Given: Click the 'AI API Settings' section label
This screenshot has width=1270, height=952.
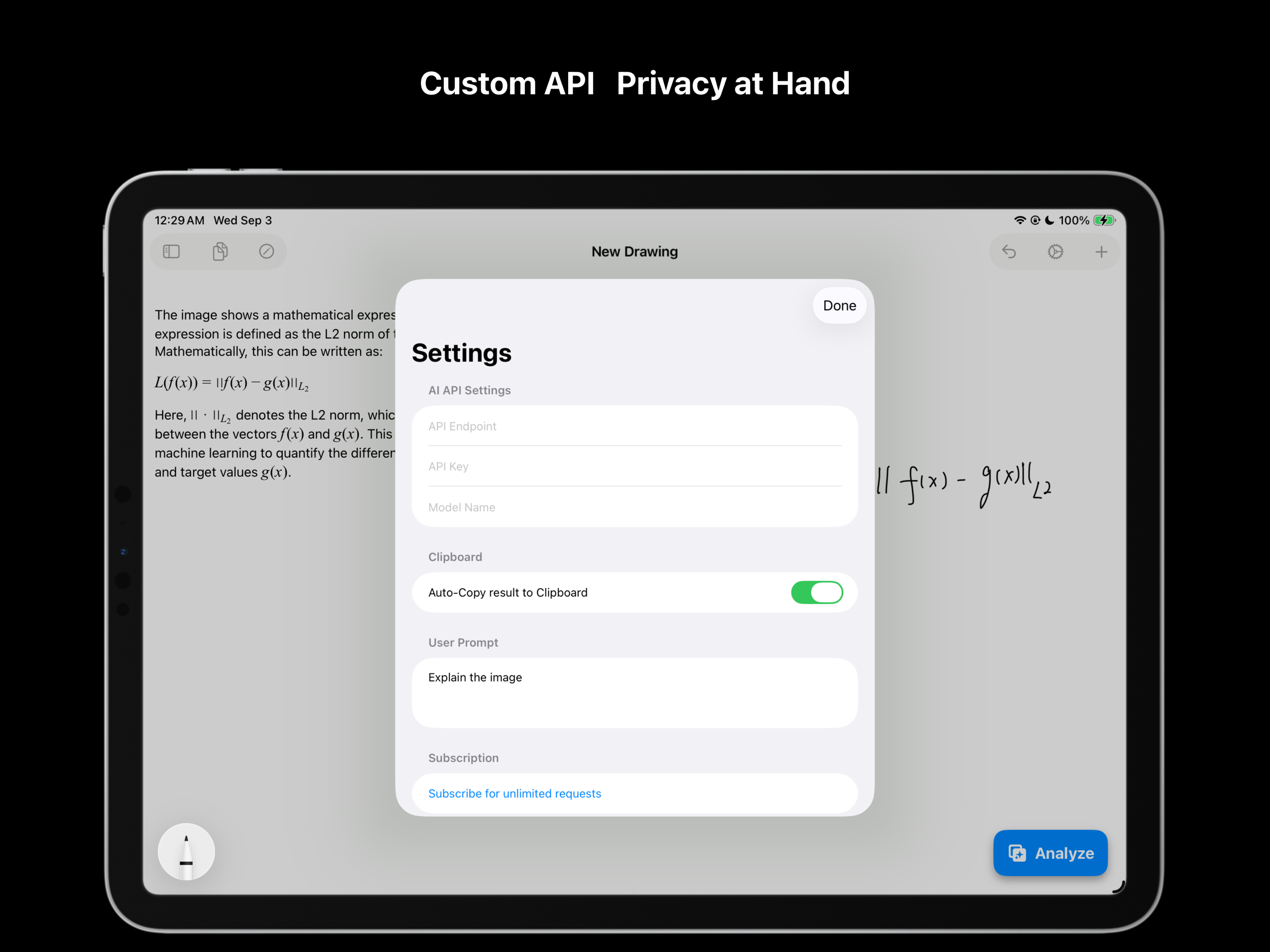Looking at the screenshot, I should (x=470, y=390).
